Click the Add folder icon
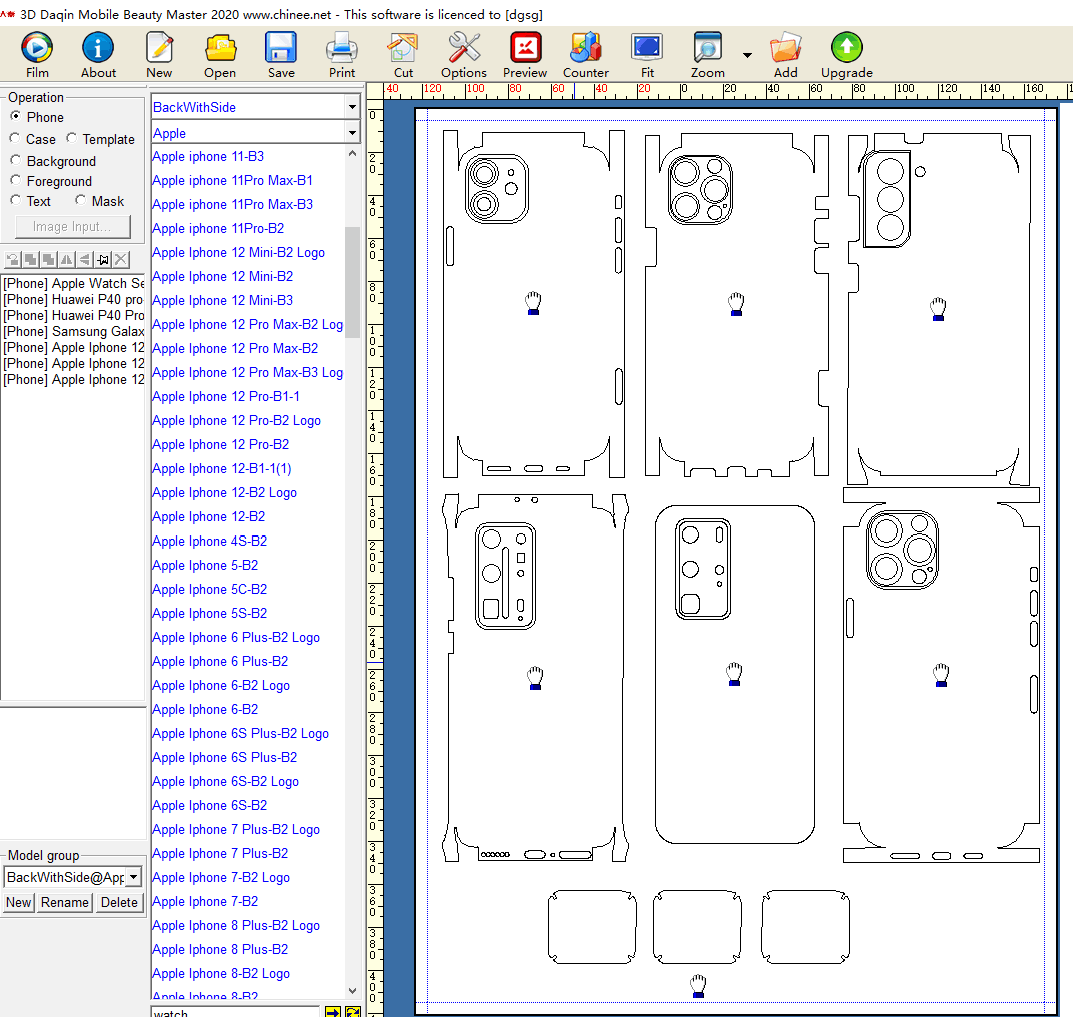 coord(785,47)
